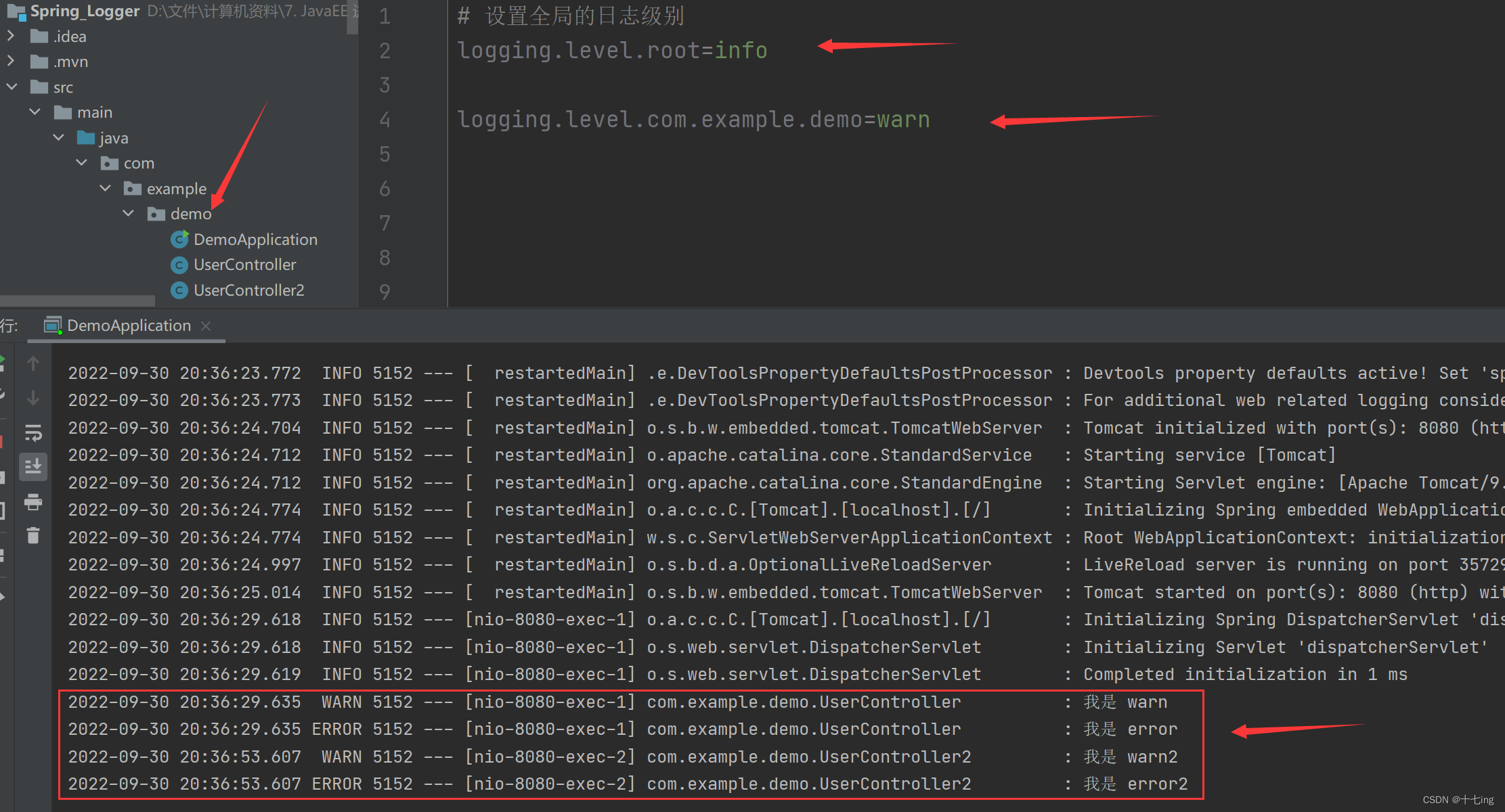
Task: Select the com package row
Action: pyautogui.click(x=139, y=163)
